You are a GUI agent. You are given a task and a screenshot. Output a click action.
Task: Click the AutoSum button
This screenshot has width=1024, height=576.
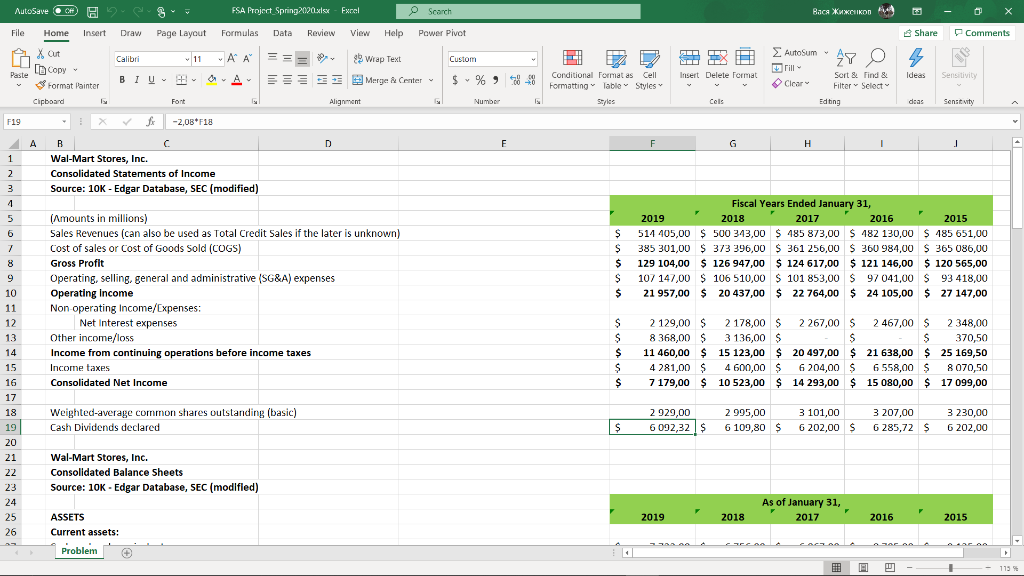[x=795, y=53]
